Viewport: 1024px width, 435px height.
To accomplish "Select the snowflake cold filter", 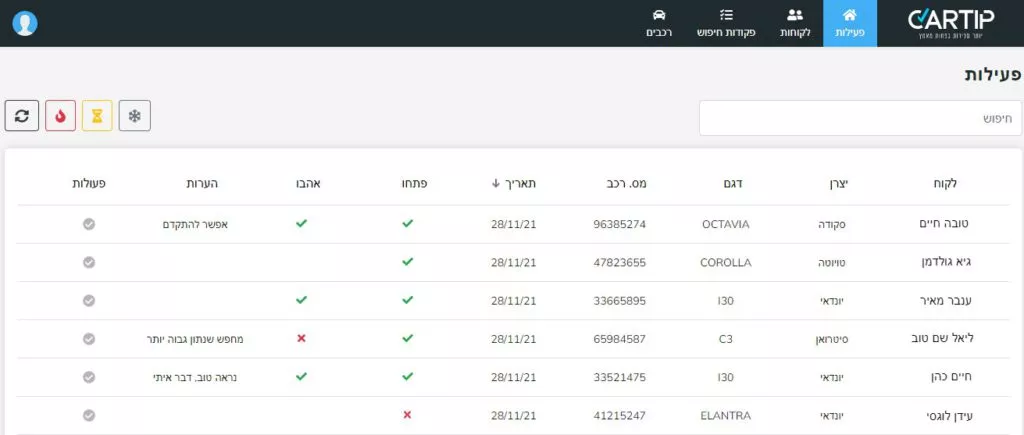I will (x=135, y=116).
